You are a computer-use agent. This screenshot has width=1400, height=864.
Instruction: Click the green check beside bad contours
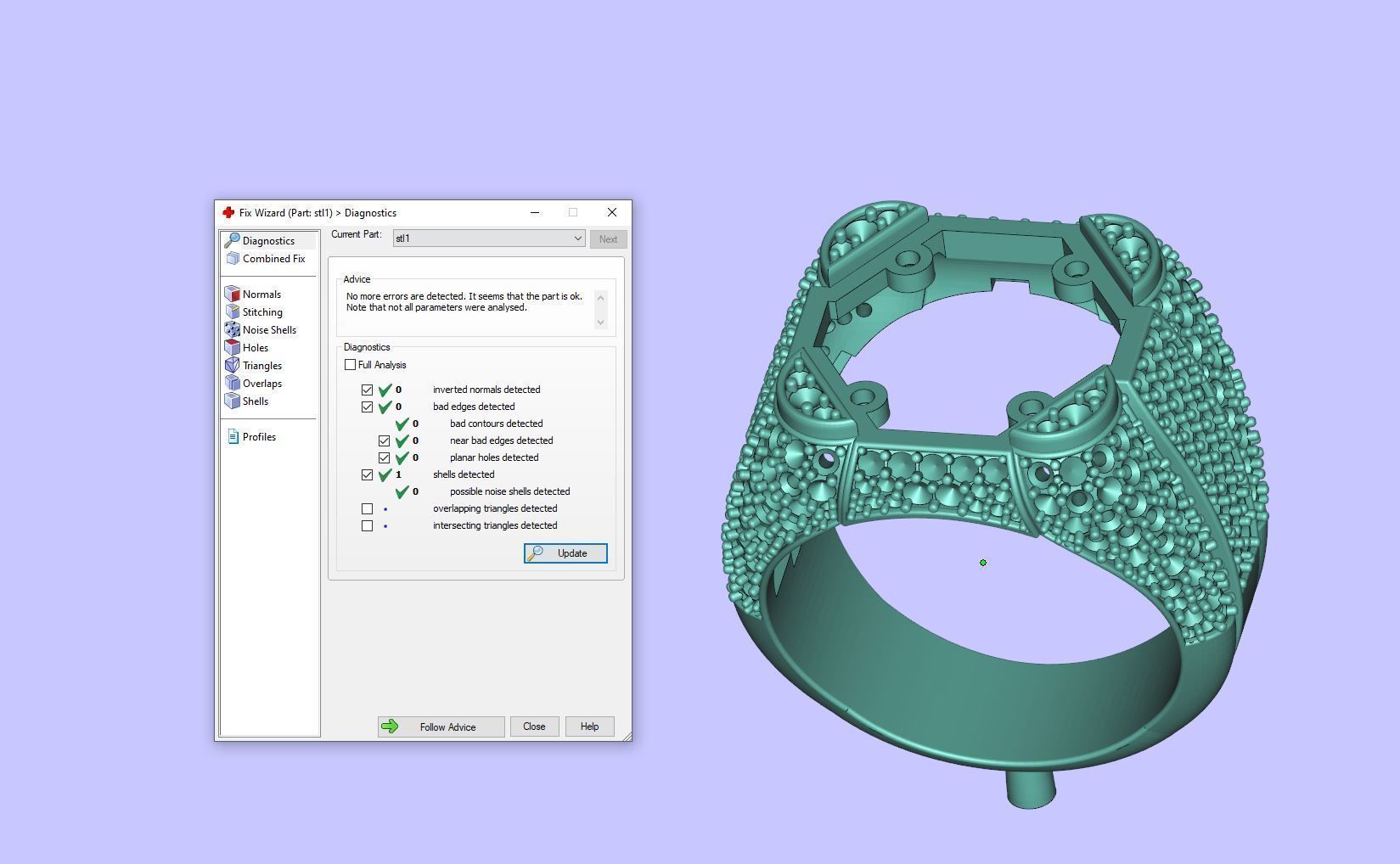(402, 424)
